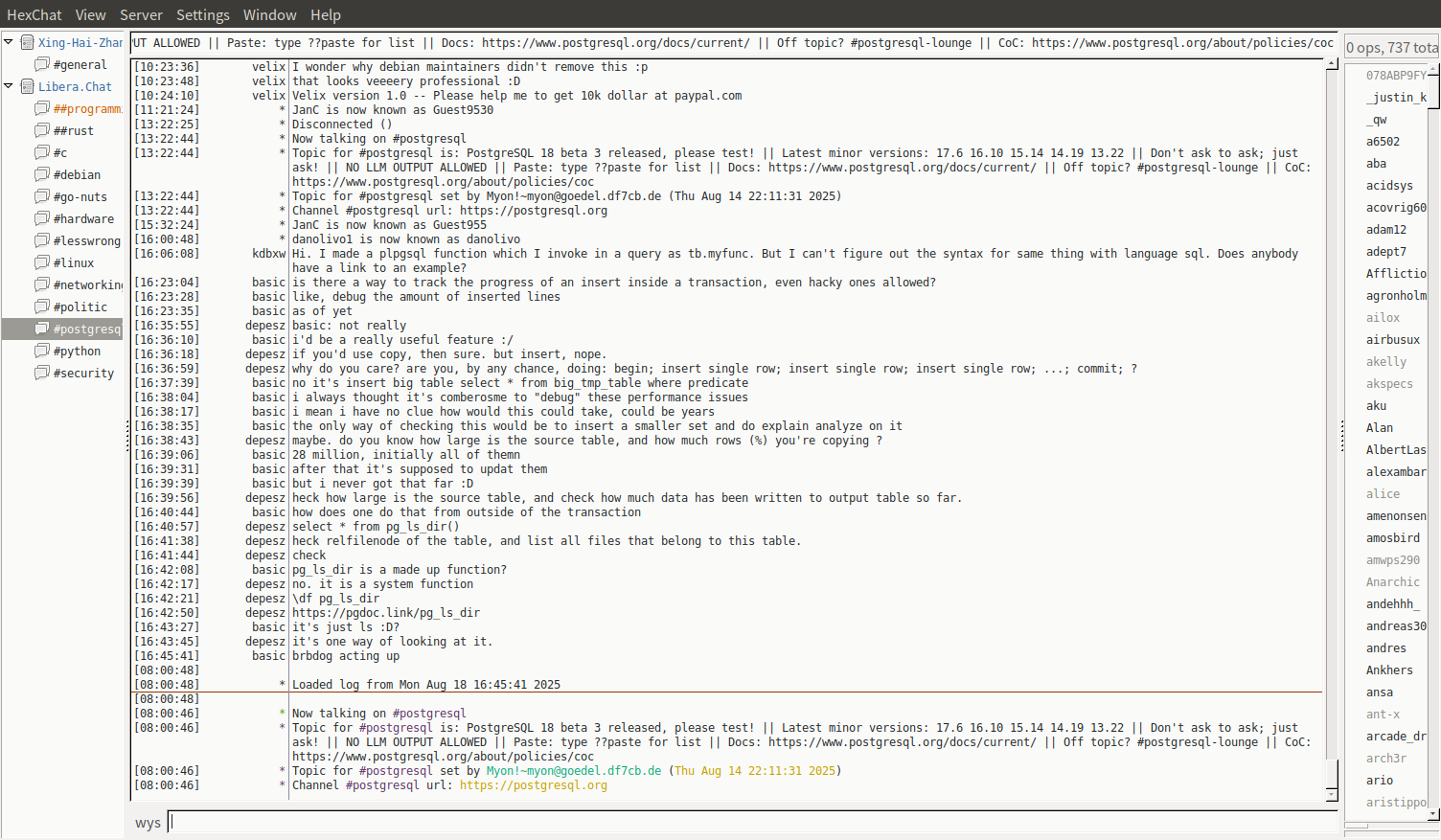Switch to the #general channel

(x=80, y=65)
